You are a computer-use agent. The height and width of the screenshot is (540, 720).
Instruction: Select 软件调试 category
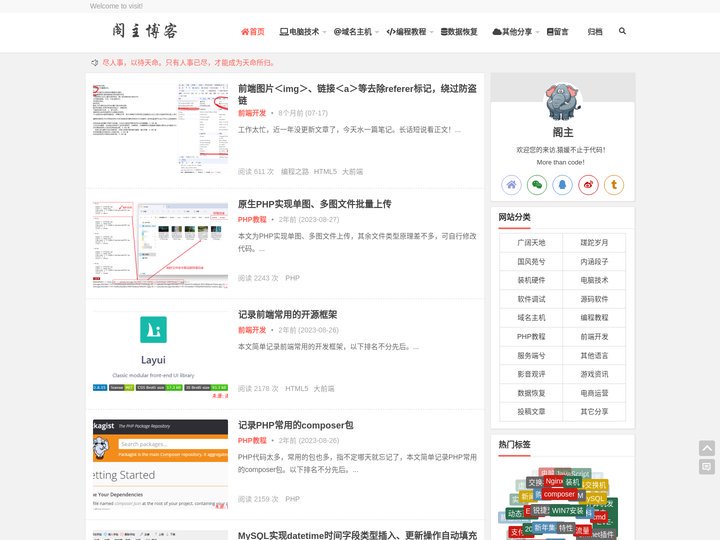tap(531, 299)
